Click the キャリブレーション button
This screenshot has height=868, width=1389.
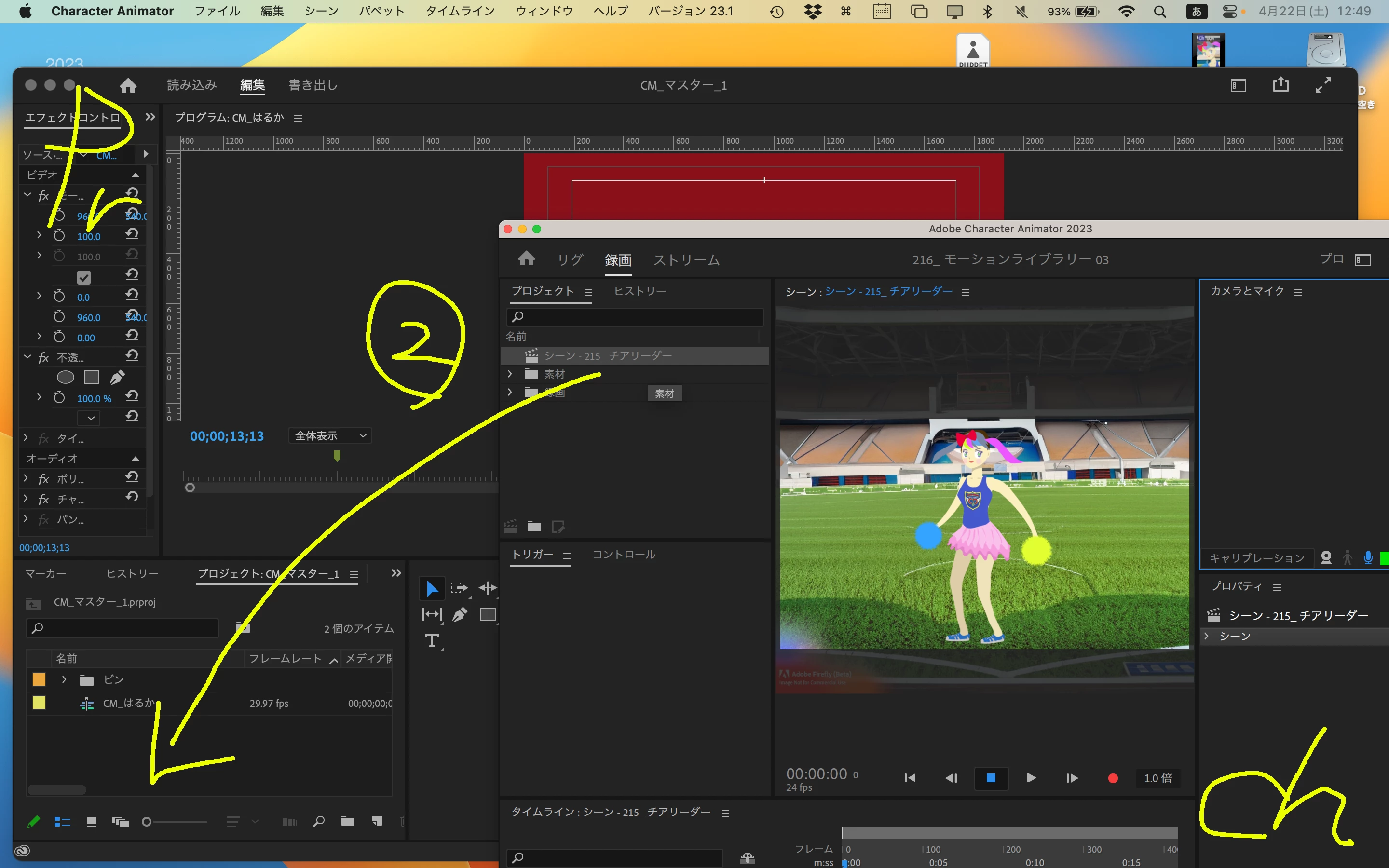pos(1257,558)
